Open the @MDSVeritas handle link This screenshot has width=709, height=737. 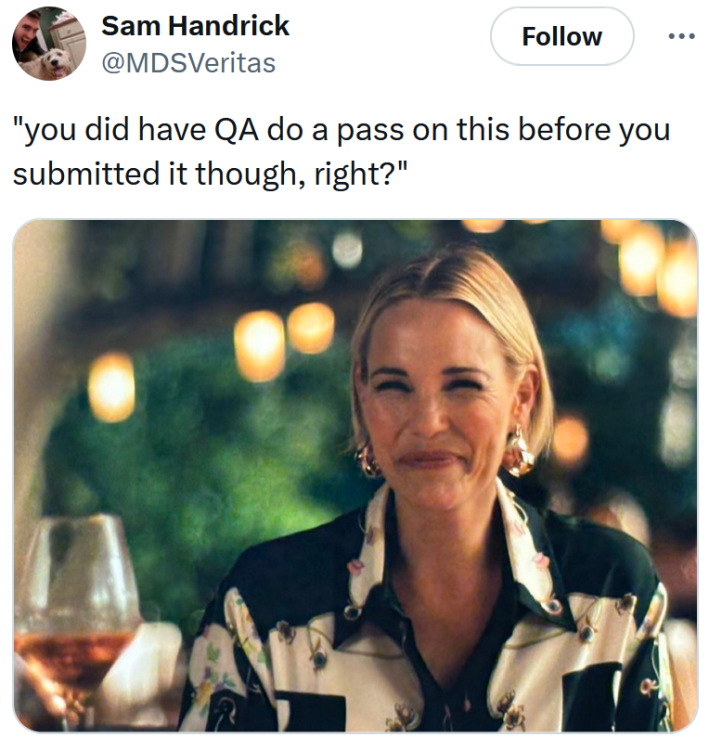pyautogui.click(x=188, y=63)
